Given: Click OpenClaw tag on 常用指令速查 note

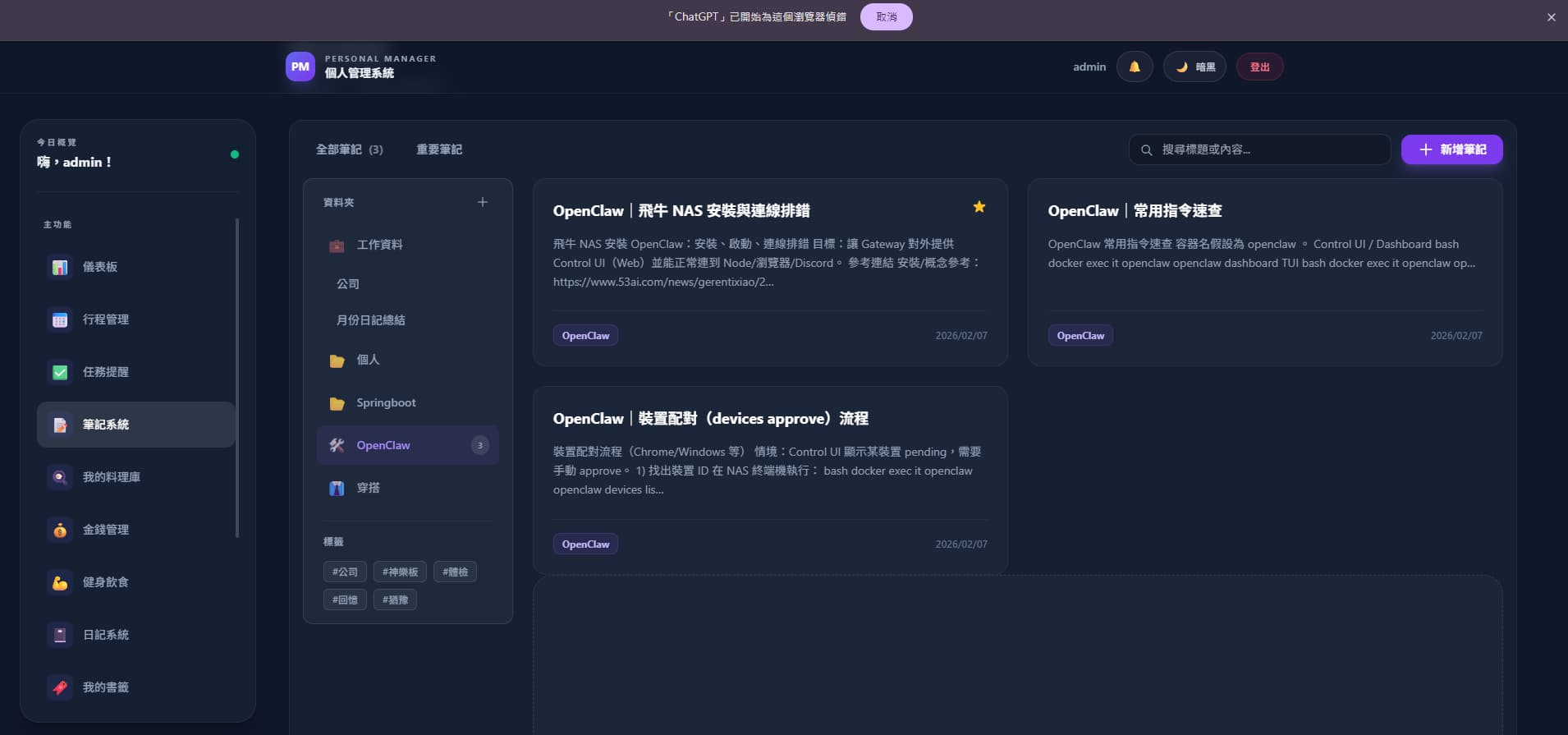Looking at the screenshot, I should [1080, 336].
